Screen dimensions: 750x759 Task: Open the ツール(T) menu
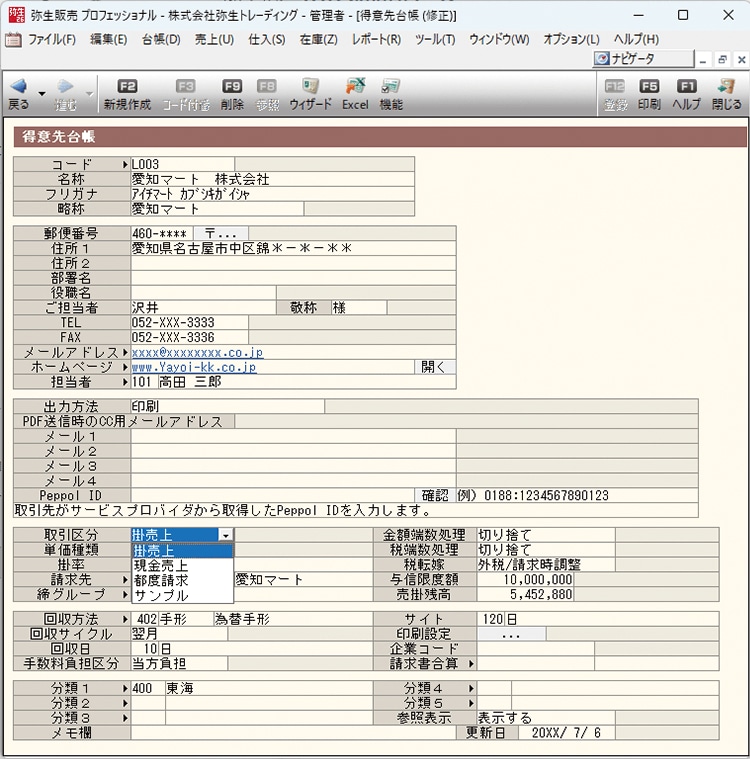(x=435, y=39)
